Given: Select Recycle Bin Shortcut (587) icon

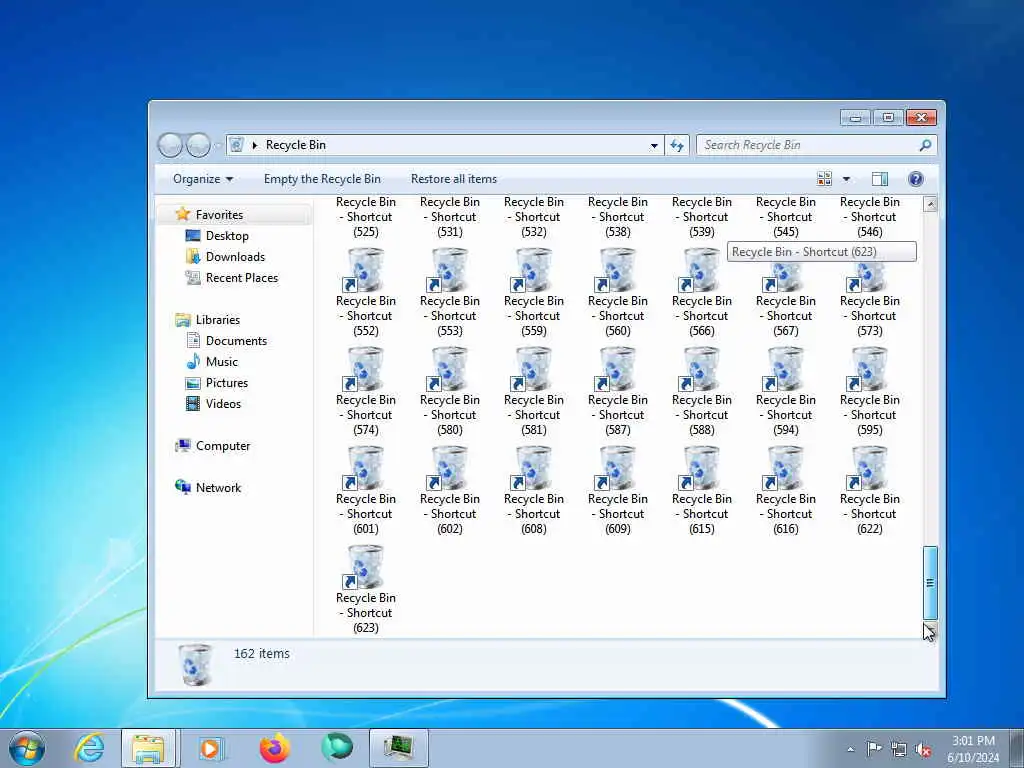Looking at the screenshot, I should [x=616, y=369].
